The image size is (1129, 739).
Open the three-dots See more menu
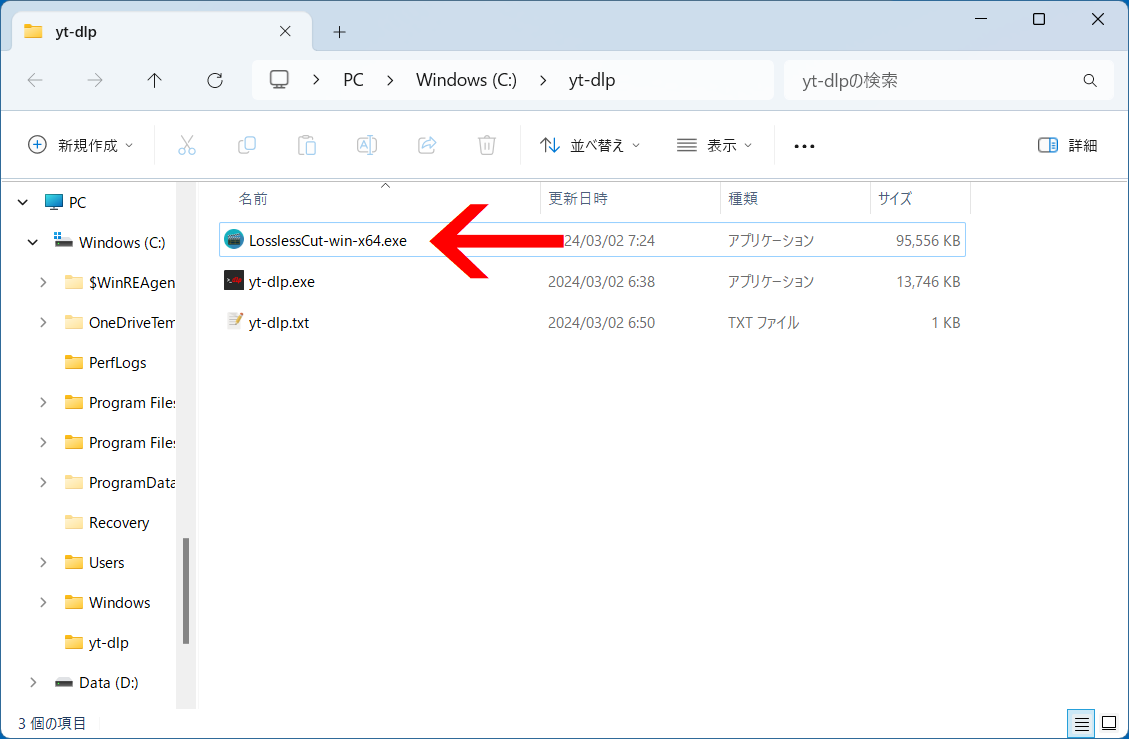(x=804, y=146)
